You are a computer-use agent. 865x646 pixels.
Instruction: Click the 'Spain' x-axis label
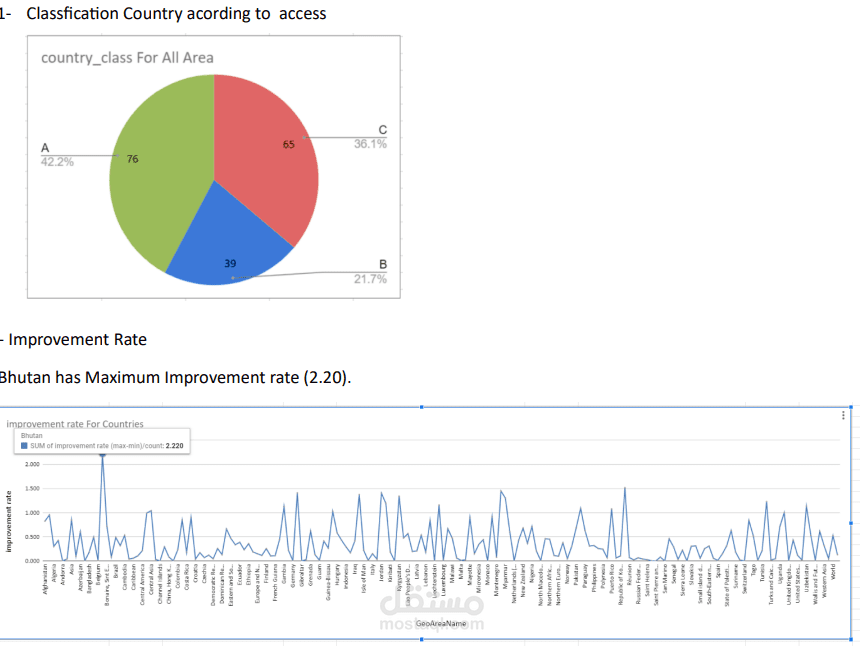coord(718,570)
